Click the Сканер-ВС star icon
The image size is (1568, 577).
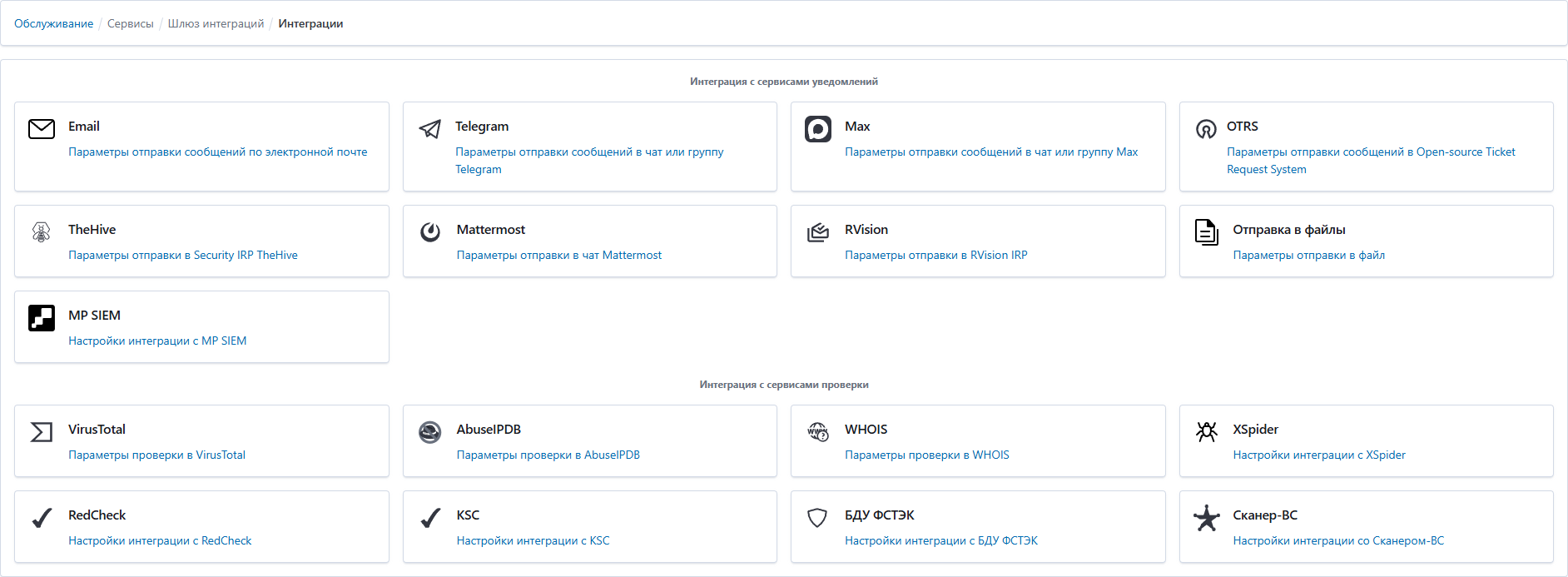[1207, 518]
